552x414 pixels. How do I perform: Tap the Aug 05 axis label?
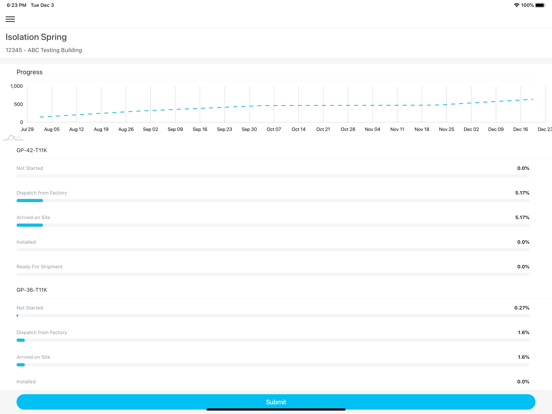pyautogui.click(x=52, y=129)
